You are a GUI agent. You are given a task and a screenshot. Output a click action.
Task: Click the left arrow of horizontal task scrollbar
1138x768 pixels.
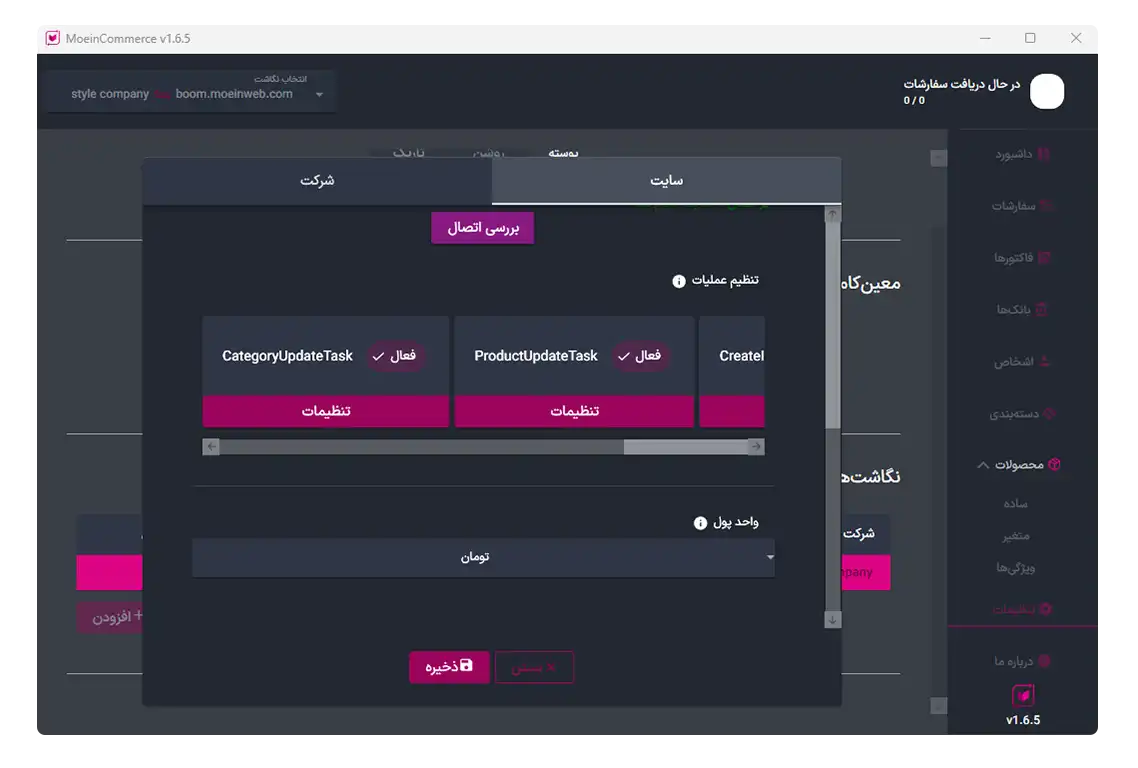point(211,446)
